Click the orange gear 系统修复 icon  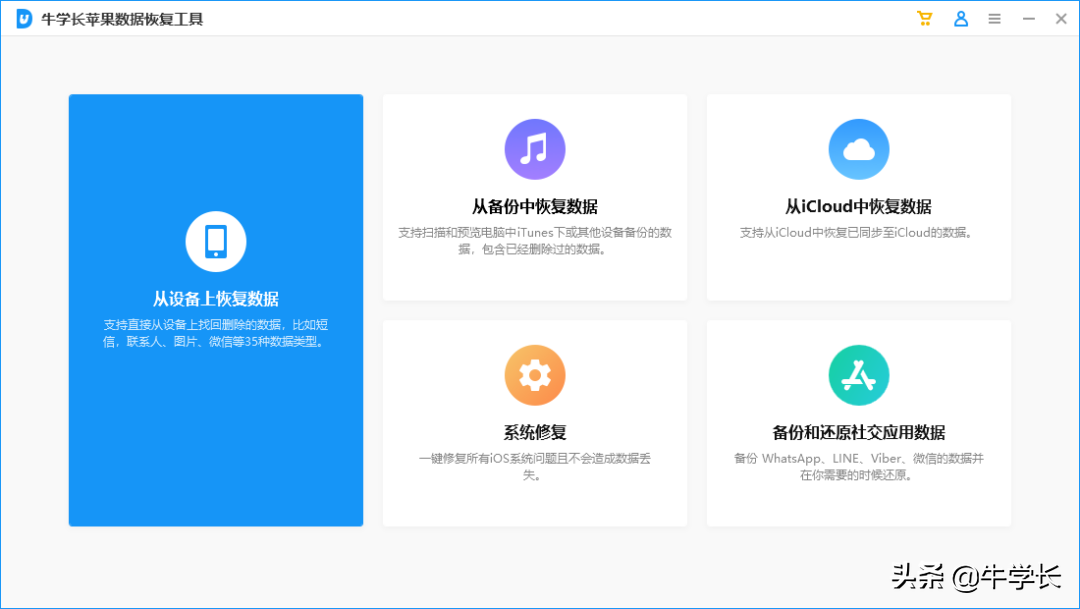534,375
